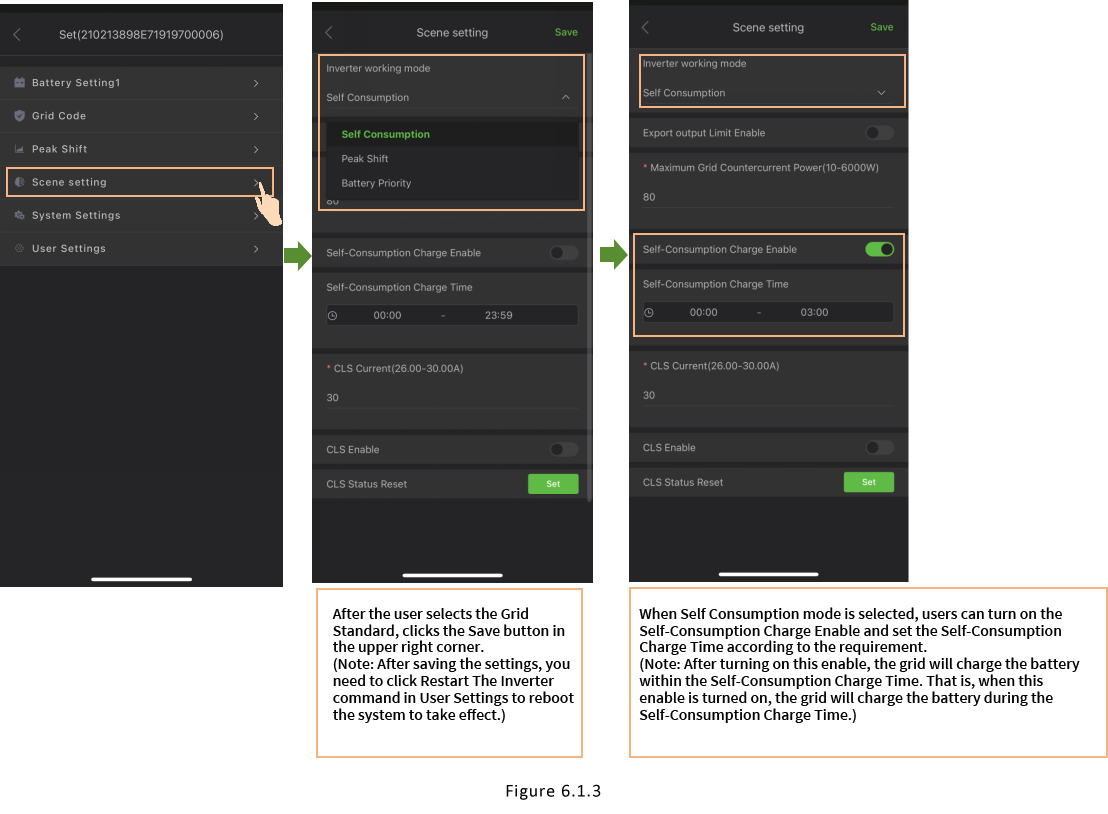Tap the Battery Setting1 battery icon

pos(19,83)
